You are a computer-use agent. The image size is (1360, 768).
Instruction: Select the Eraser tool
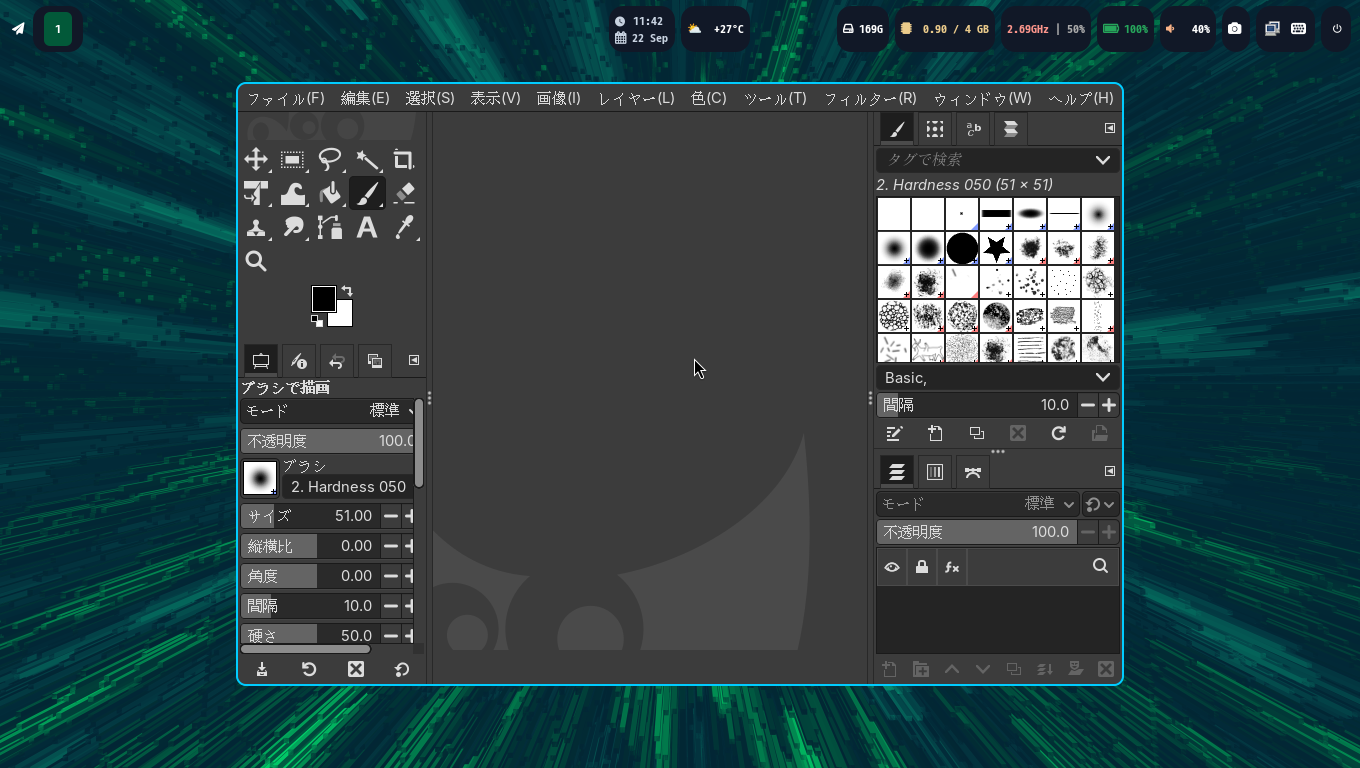point(404,193)
